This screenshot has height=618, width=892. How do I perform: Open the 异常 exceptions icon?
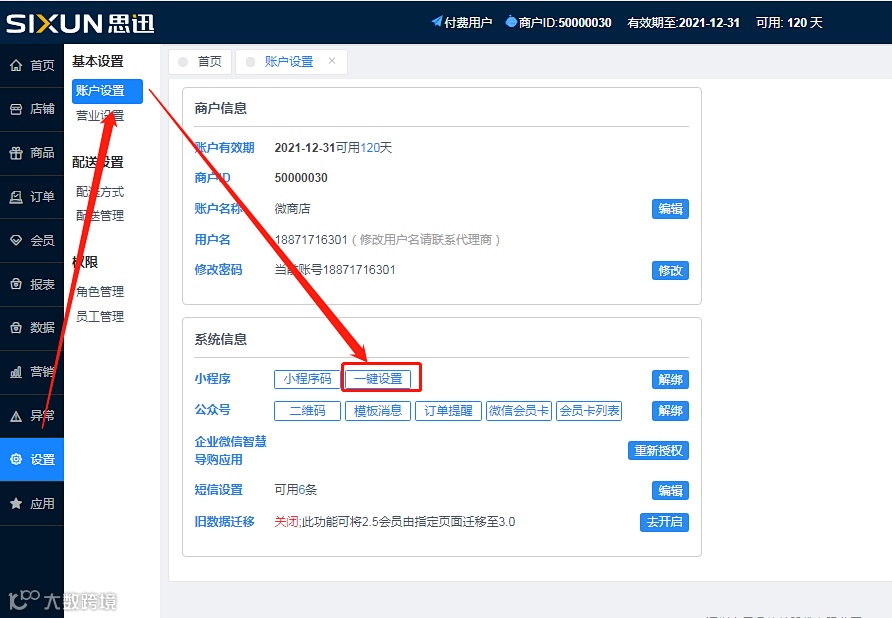coord(32,415)
